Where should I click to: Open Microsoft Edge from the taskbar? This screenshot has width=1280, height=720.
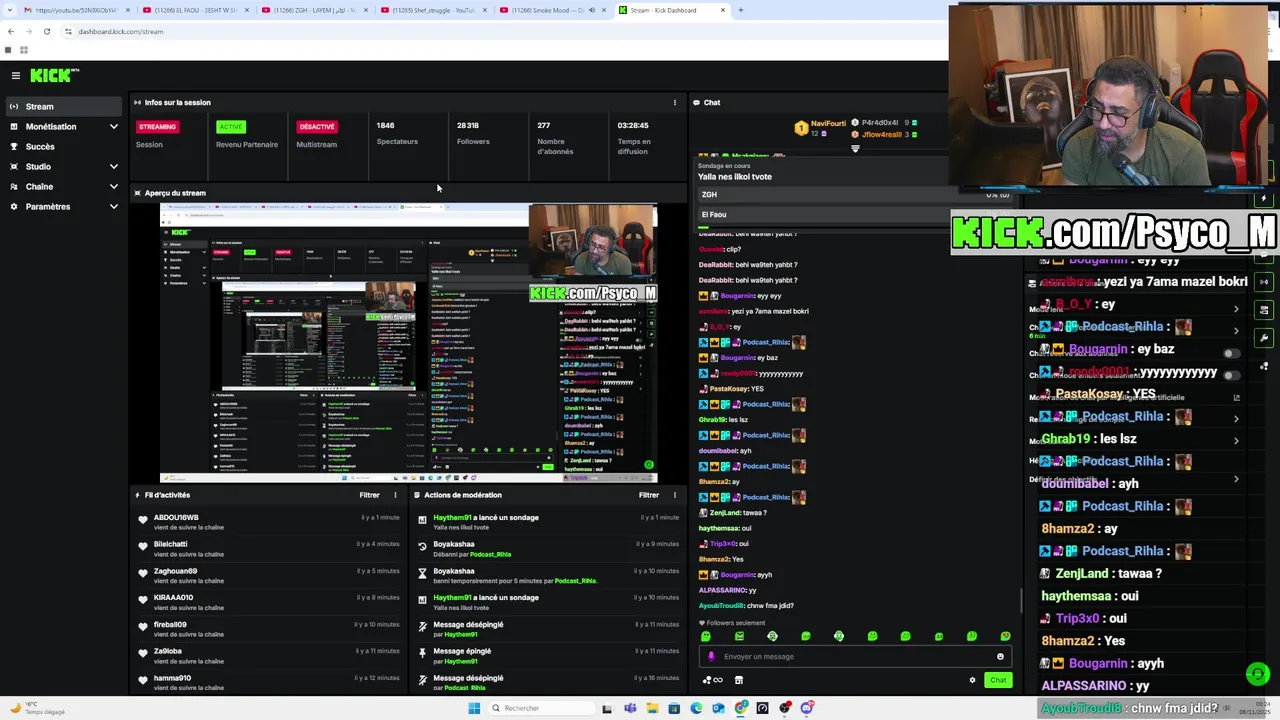coord(696,708)
